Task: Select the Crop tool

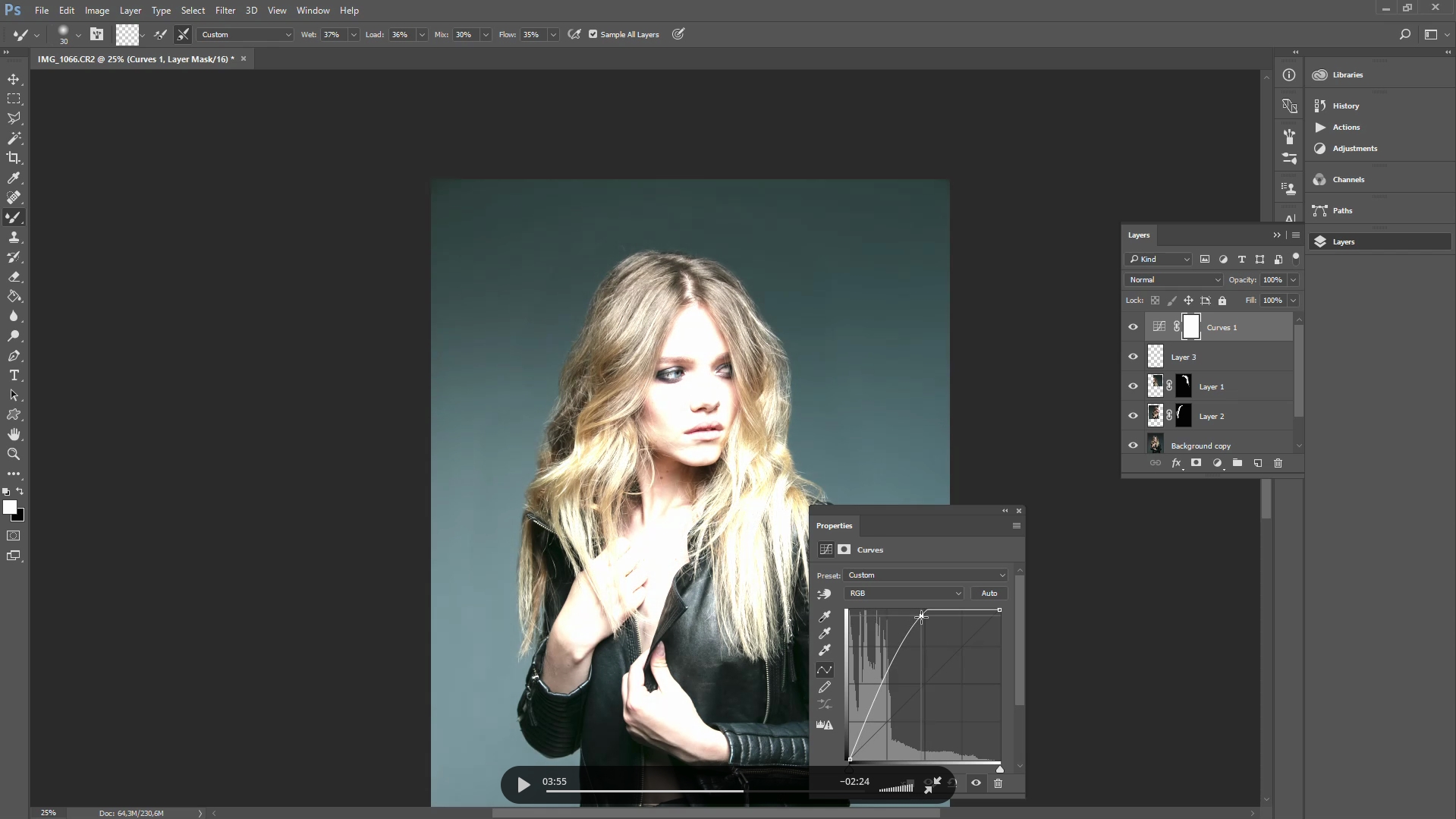Action: coord(14,158)
